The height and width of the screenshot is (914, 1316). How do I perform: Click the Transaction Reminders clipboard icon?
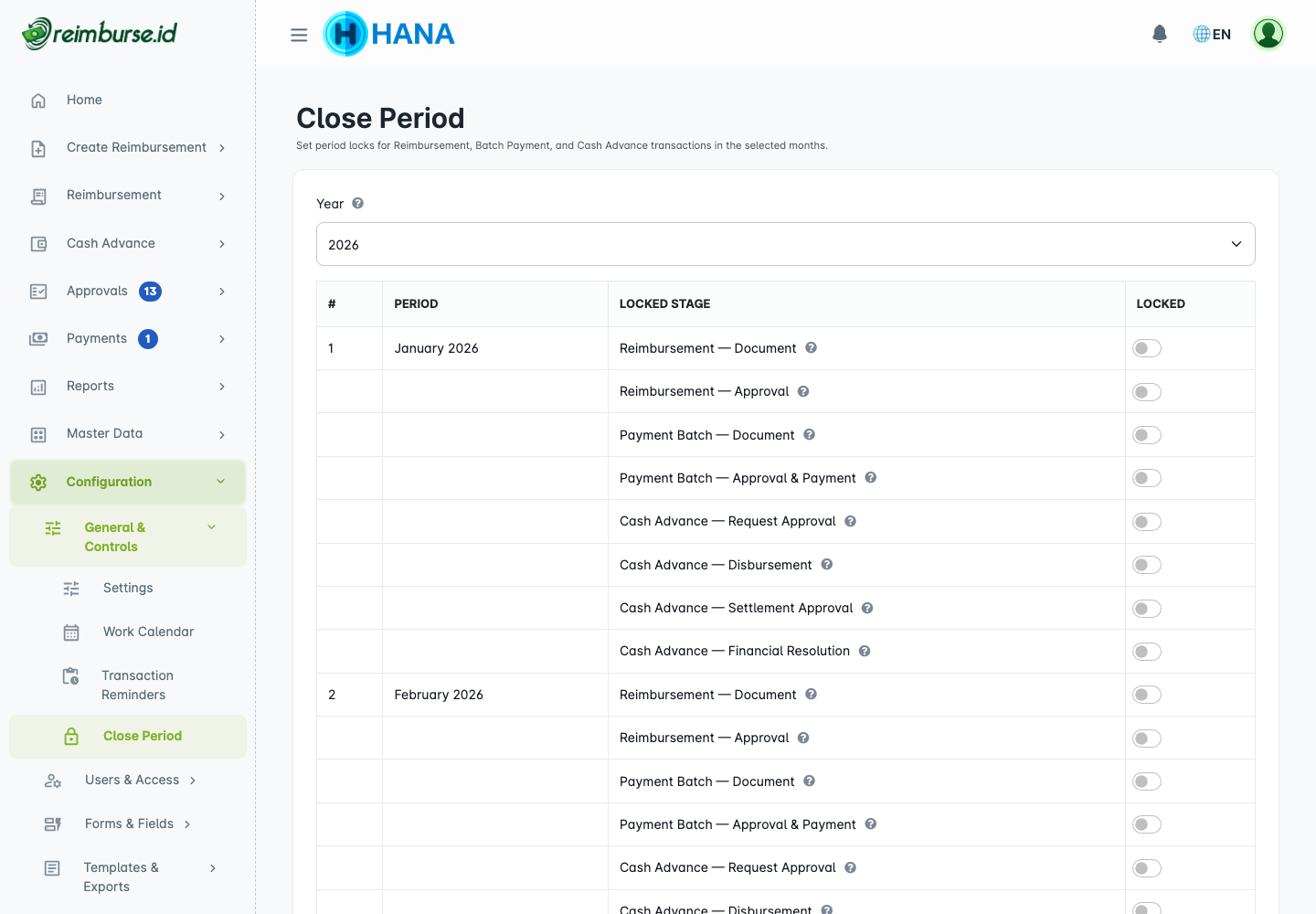click(70, 676)
